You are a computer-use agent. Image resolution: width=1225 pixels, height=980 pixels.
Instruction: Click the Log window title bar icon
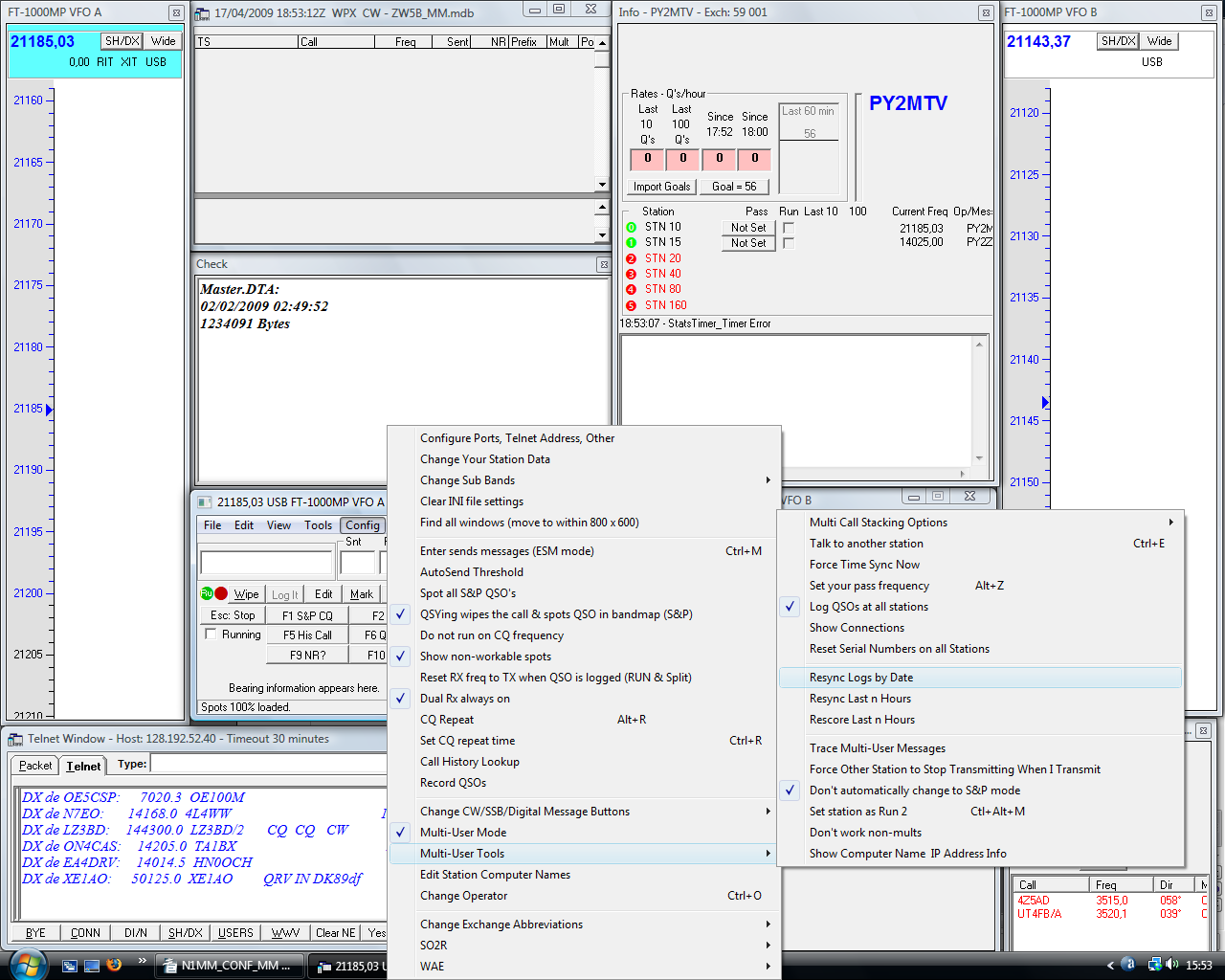click(x=202, y=13)
